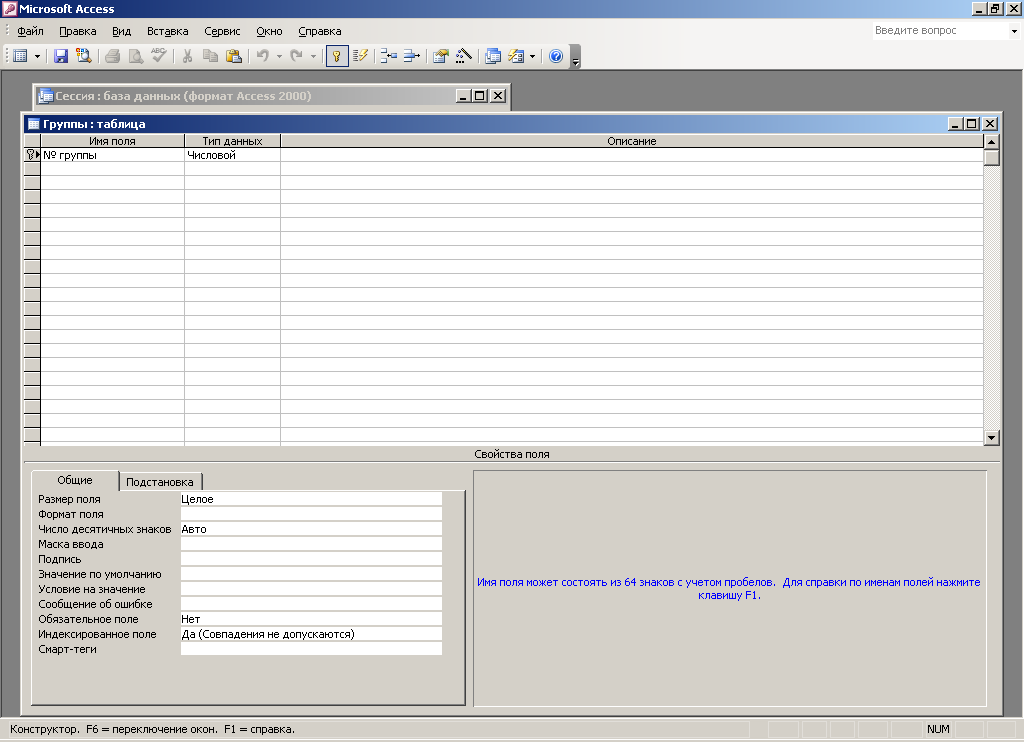Screen dimensions: 1024x742
Task: Maximize the Сессия database window
Action: 480,96
